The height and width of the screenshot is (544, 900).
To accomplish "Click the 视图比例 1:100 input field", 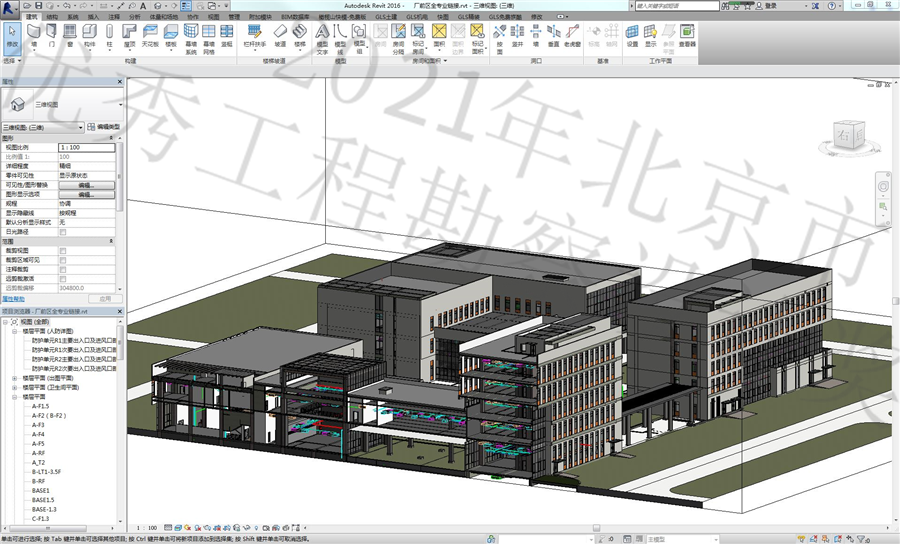I will point(86,147).
